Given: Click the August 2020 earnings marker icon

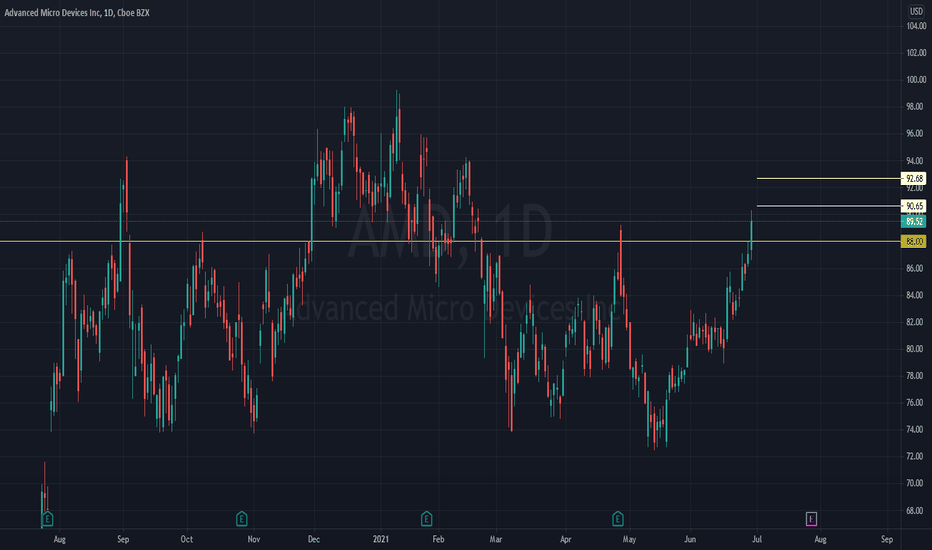Looking at the screenshot, I should pyautogui.click(x=48, y=519).
